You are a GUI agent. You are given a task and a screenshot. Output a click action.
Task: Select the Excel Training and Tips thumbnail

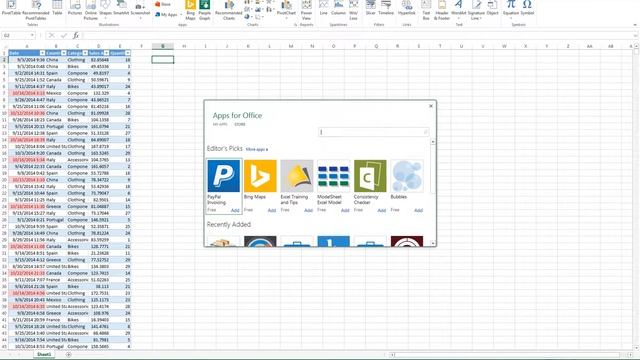pyautogui.click(x=297, y=176)
